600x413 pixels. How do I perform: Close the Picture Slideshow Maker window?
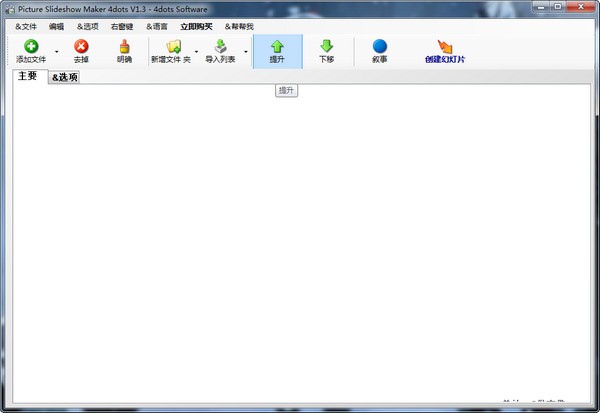click(x=580, y=7)
